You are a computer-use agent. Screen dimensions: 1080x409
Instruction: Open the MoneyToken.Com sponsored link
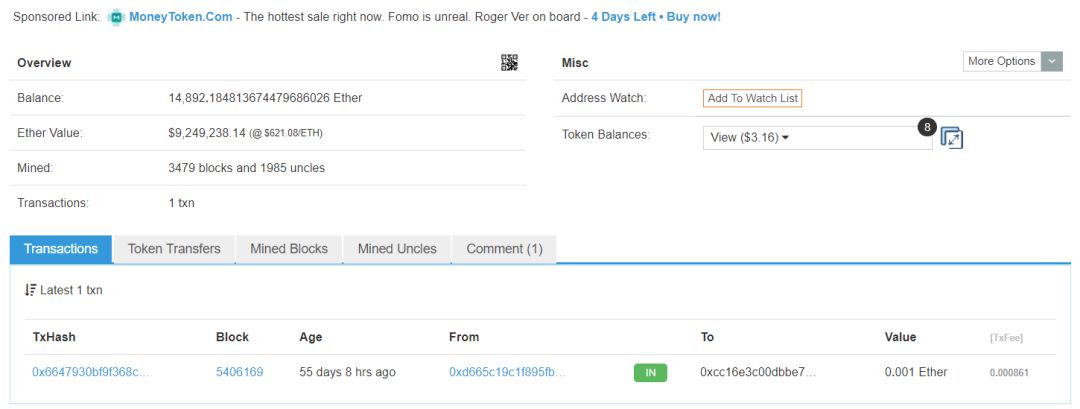point(180,17)
